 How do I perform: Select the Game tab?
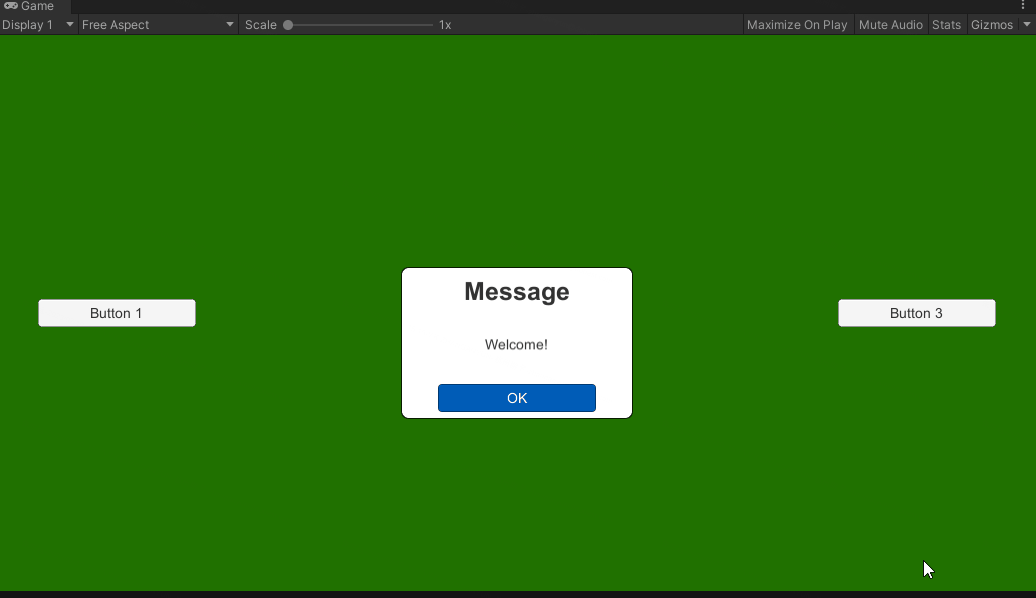coord(33,6)
